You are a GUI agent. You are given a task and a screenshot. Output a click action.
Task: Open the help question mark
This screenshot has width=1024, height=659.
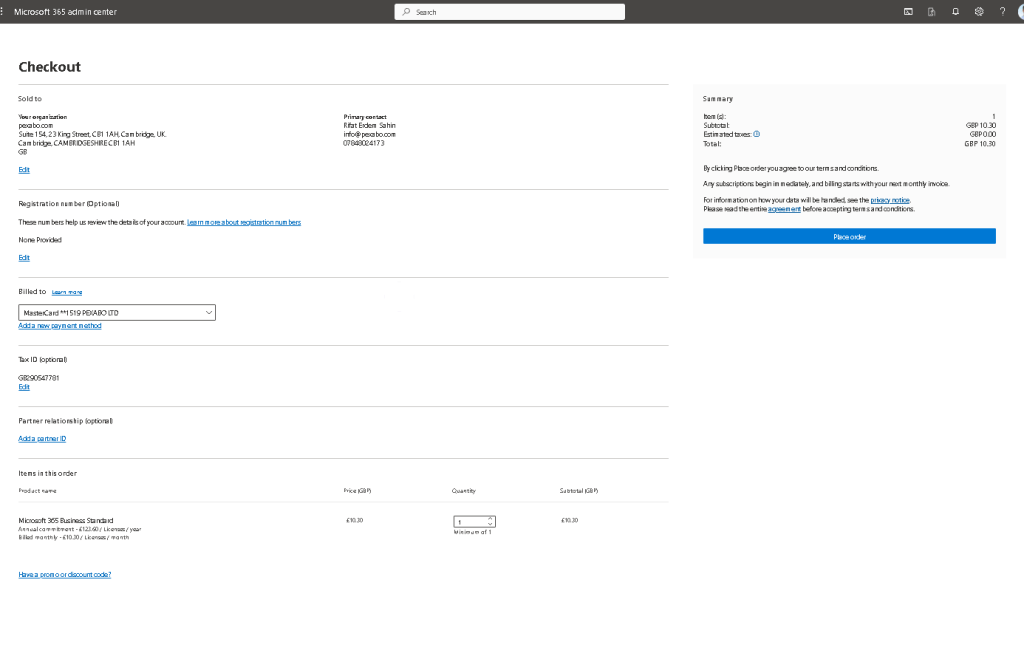click(x=1002, y=12)
